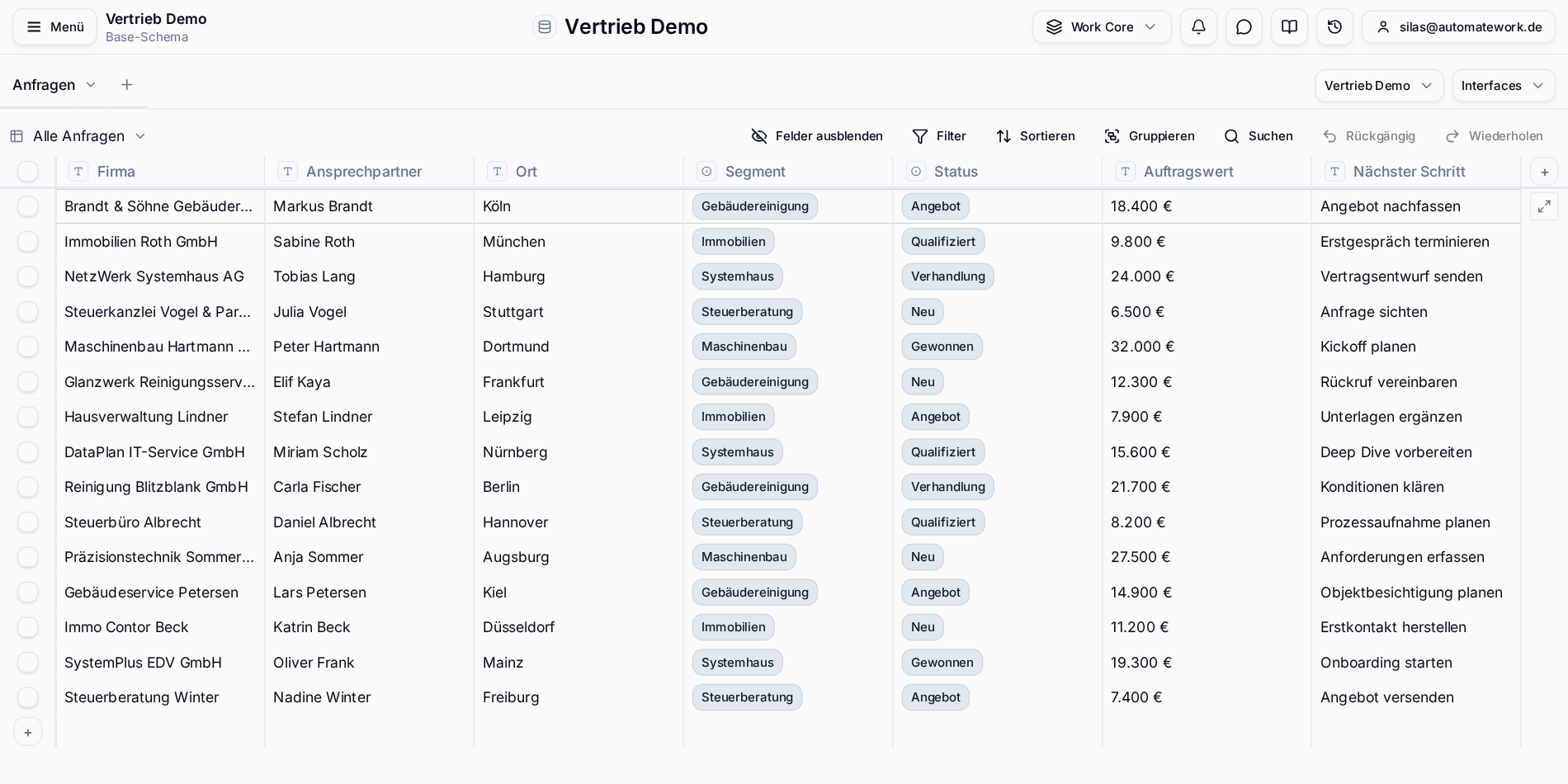The width and height of the screenshot is (1568, 784).
Task: Click the Suchen magnifier icon
Action: tap(1231, 136)
